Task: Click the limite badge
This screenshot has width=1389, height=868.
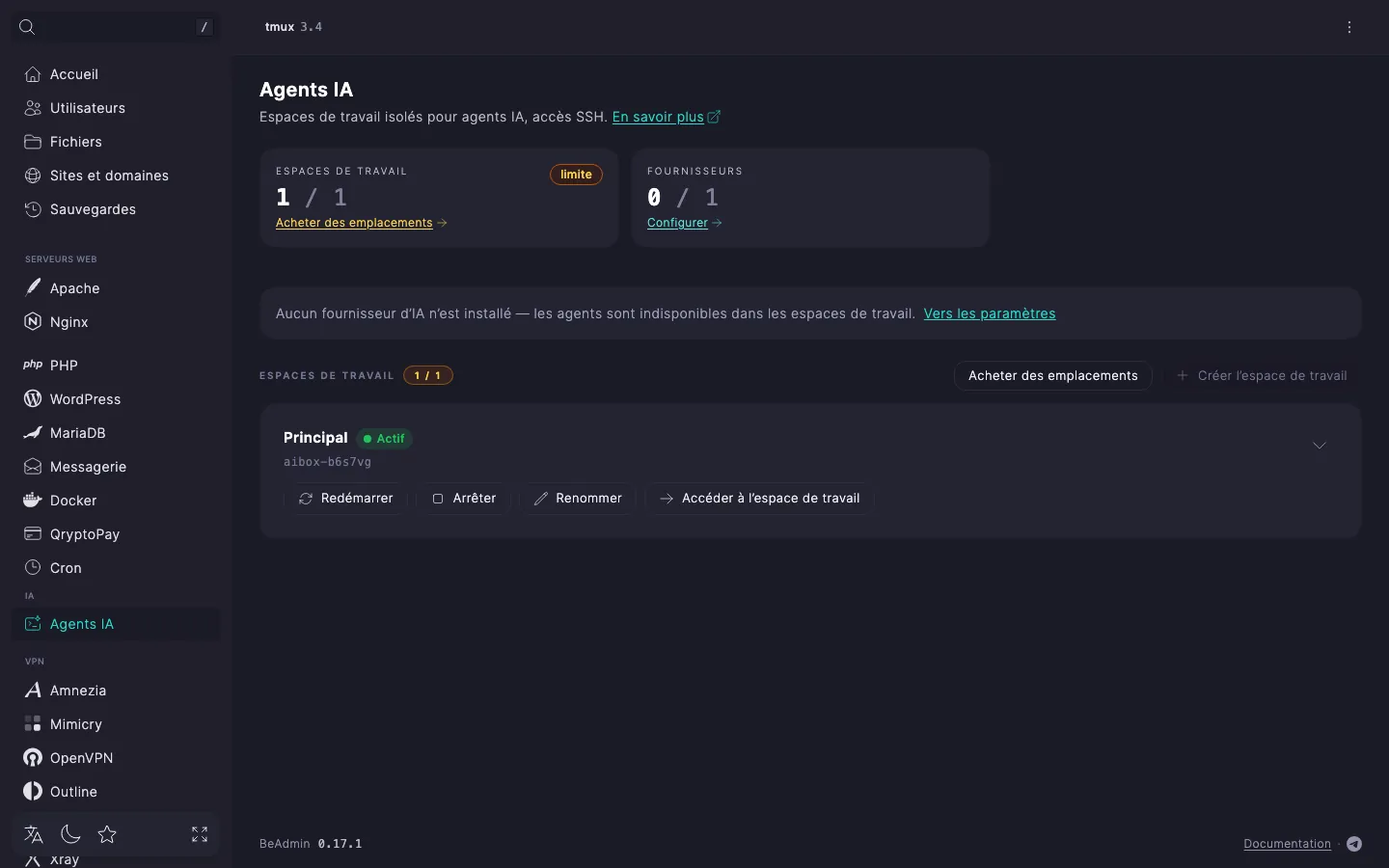Action: pos(576,175)
